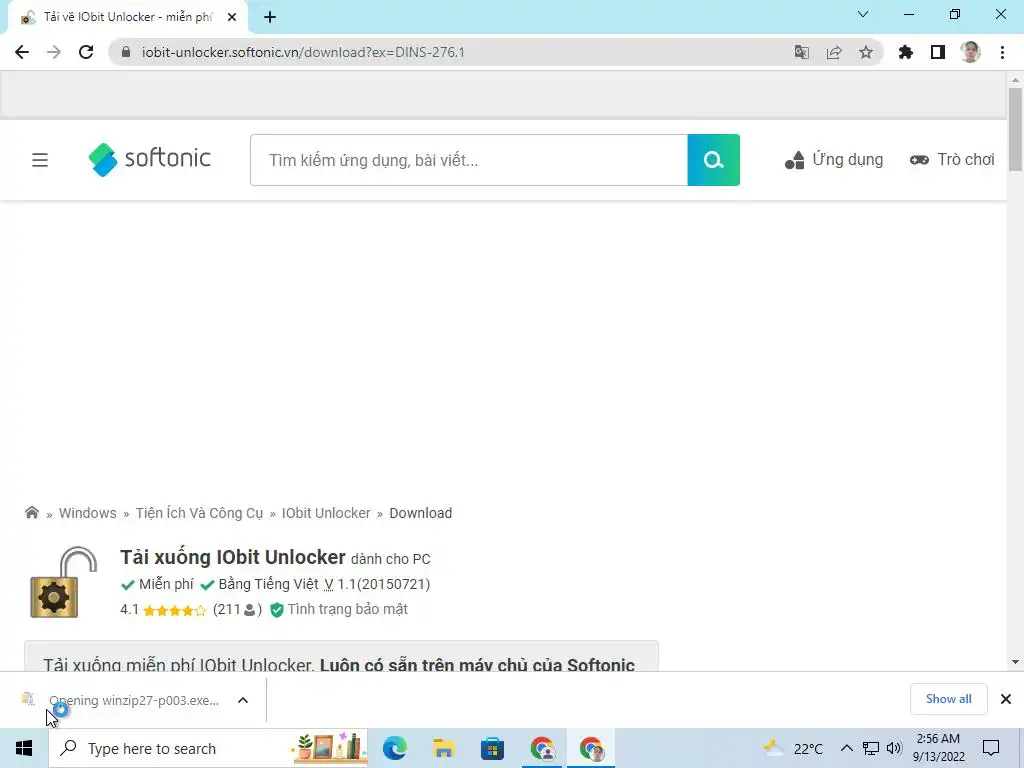Open Microsoft Store from taskbar

coord(492,748)
